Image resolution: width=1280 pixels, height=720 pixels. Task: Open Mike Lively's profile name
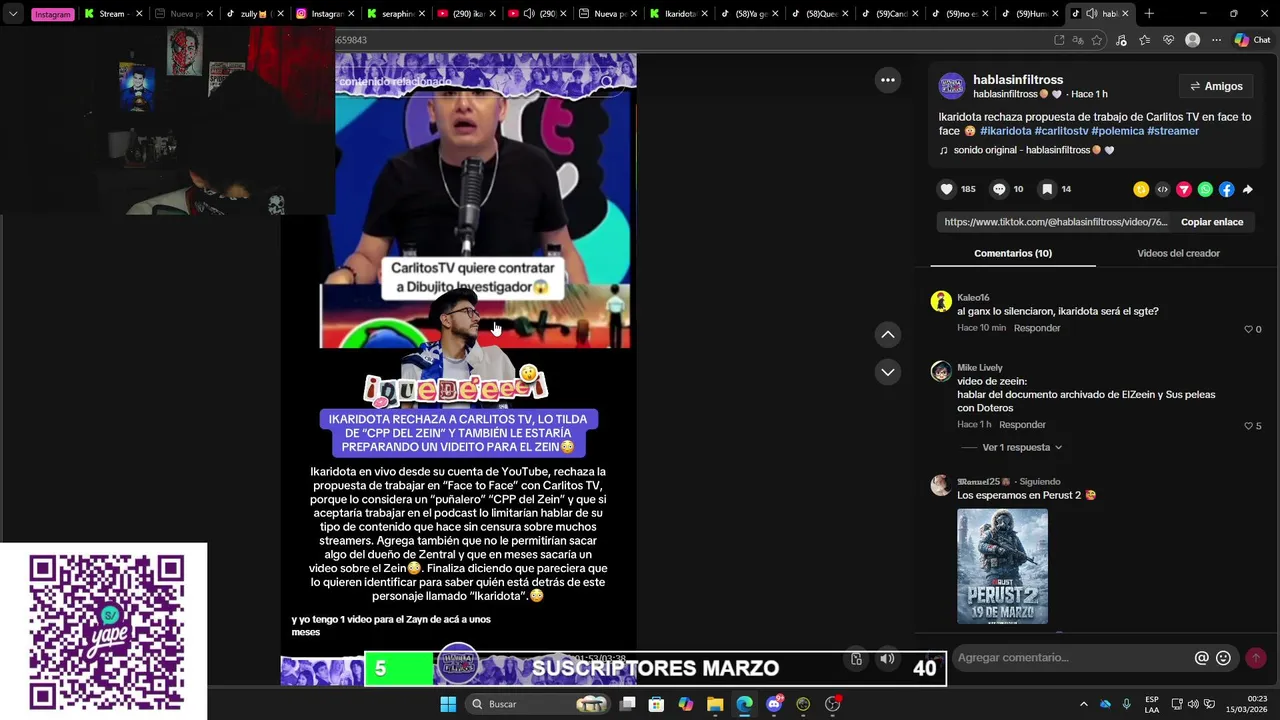[979, 368]
